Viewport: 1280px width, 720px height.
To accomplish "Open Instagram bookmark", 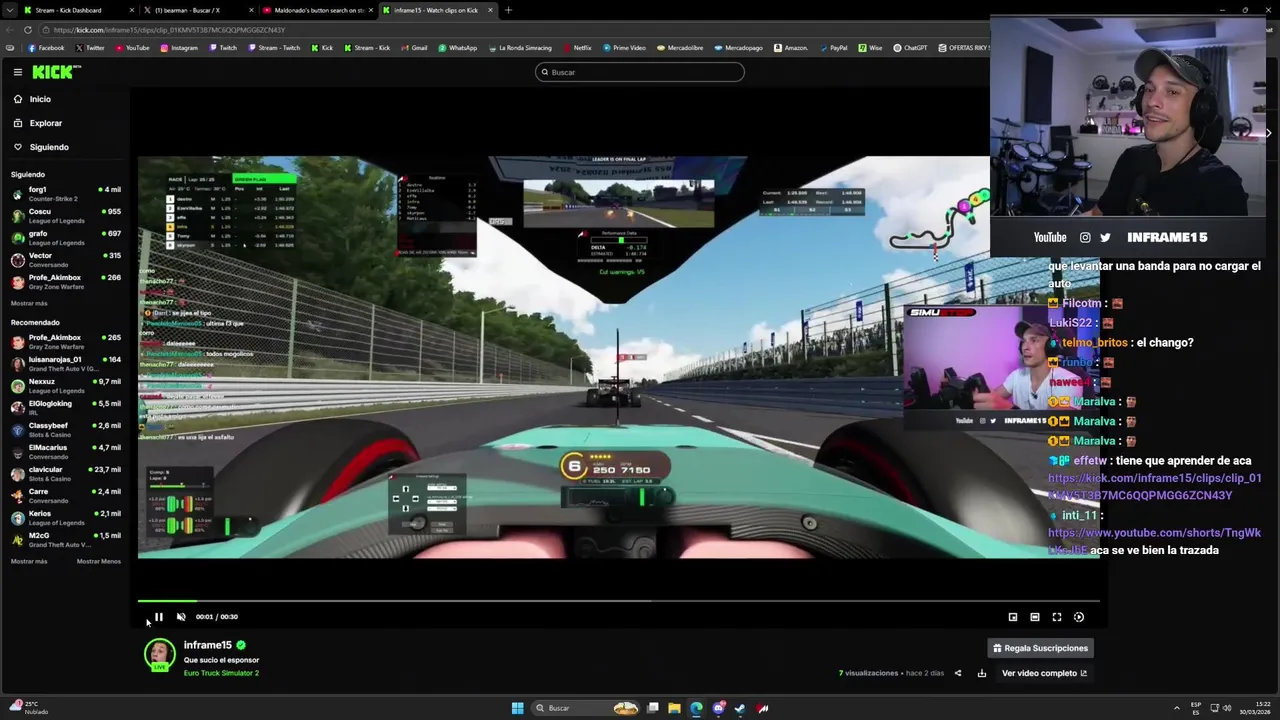I will point(178,48).
